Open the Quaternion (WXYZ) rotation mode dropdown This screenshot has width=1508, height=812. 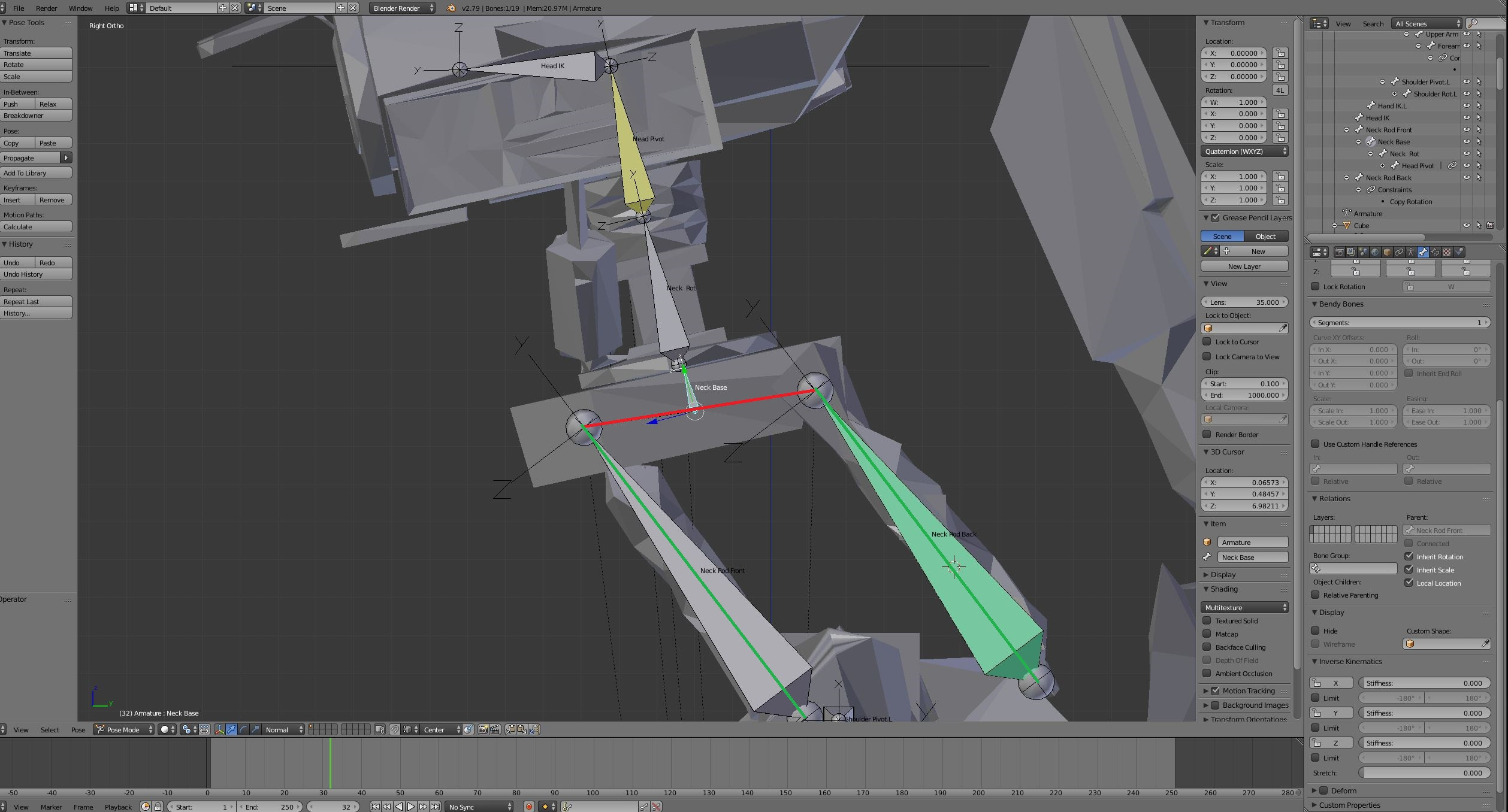tap(1244, 152)
